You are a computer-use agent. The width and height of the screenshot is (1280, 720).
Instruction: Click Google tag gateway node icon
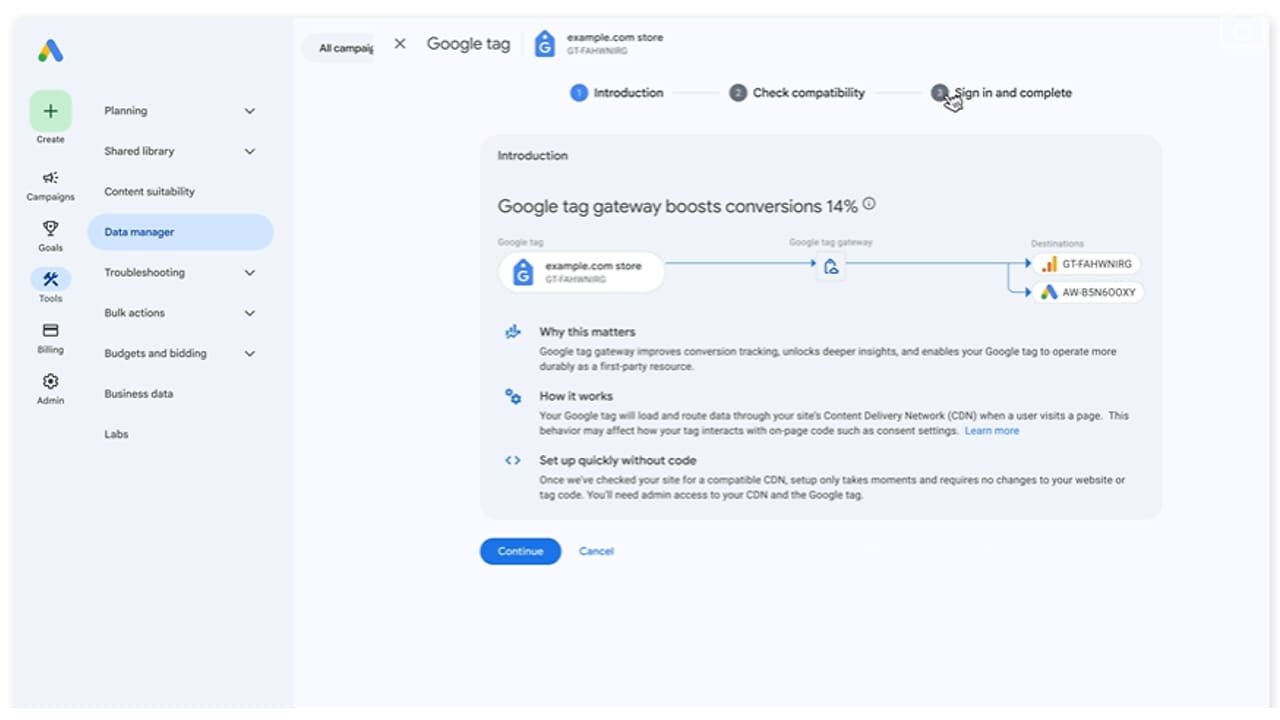click(x=830, y=266)
